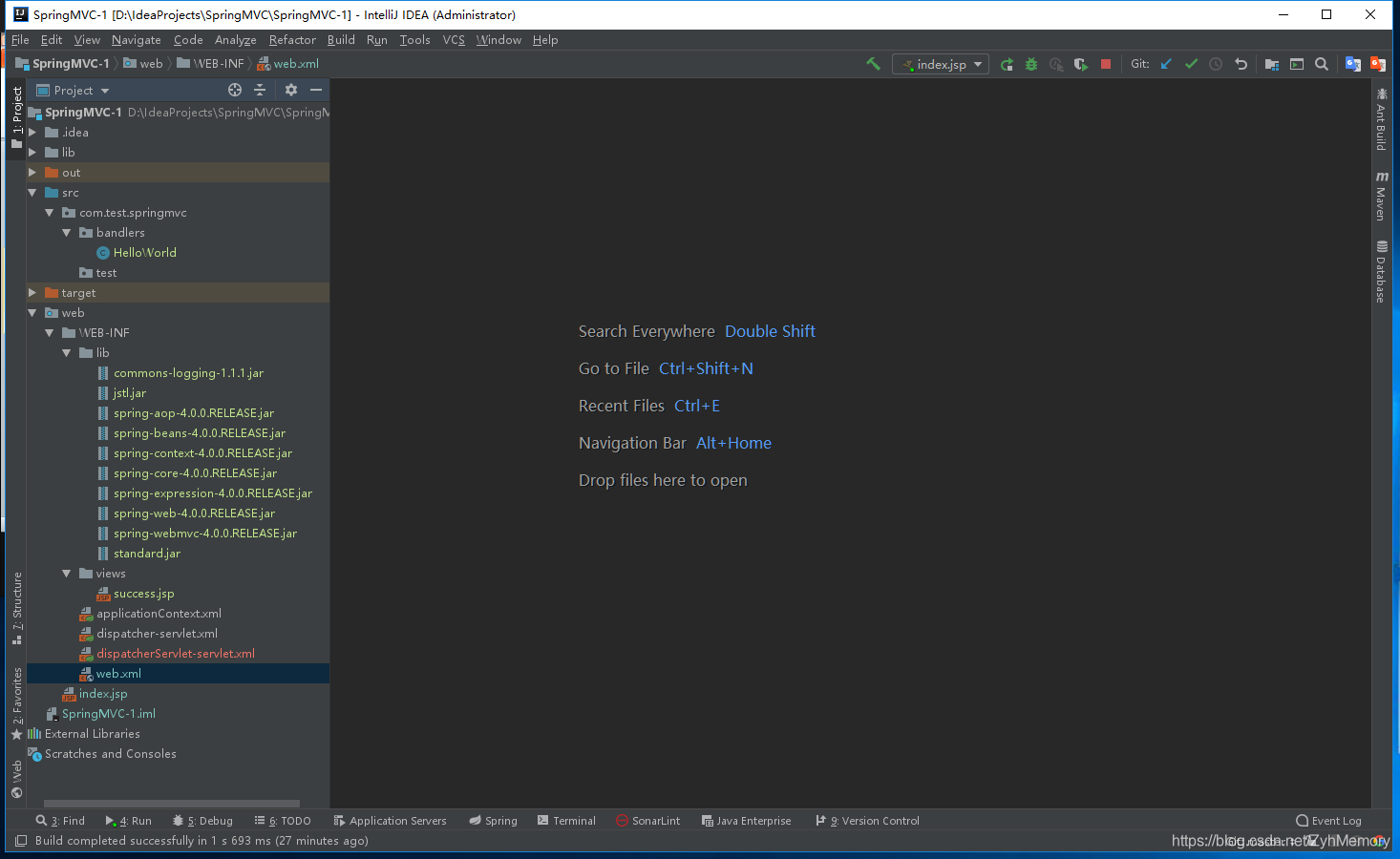Click tool window quick-access icon in status bar
Screen dimensions: 1400x859
pos(20,841)
